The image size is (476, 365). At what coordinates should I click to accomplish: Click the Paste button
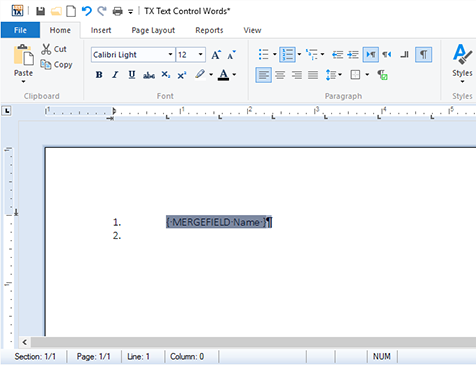point(23,60)
